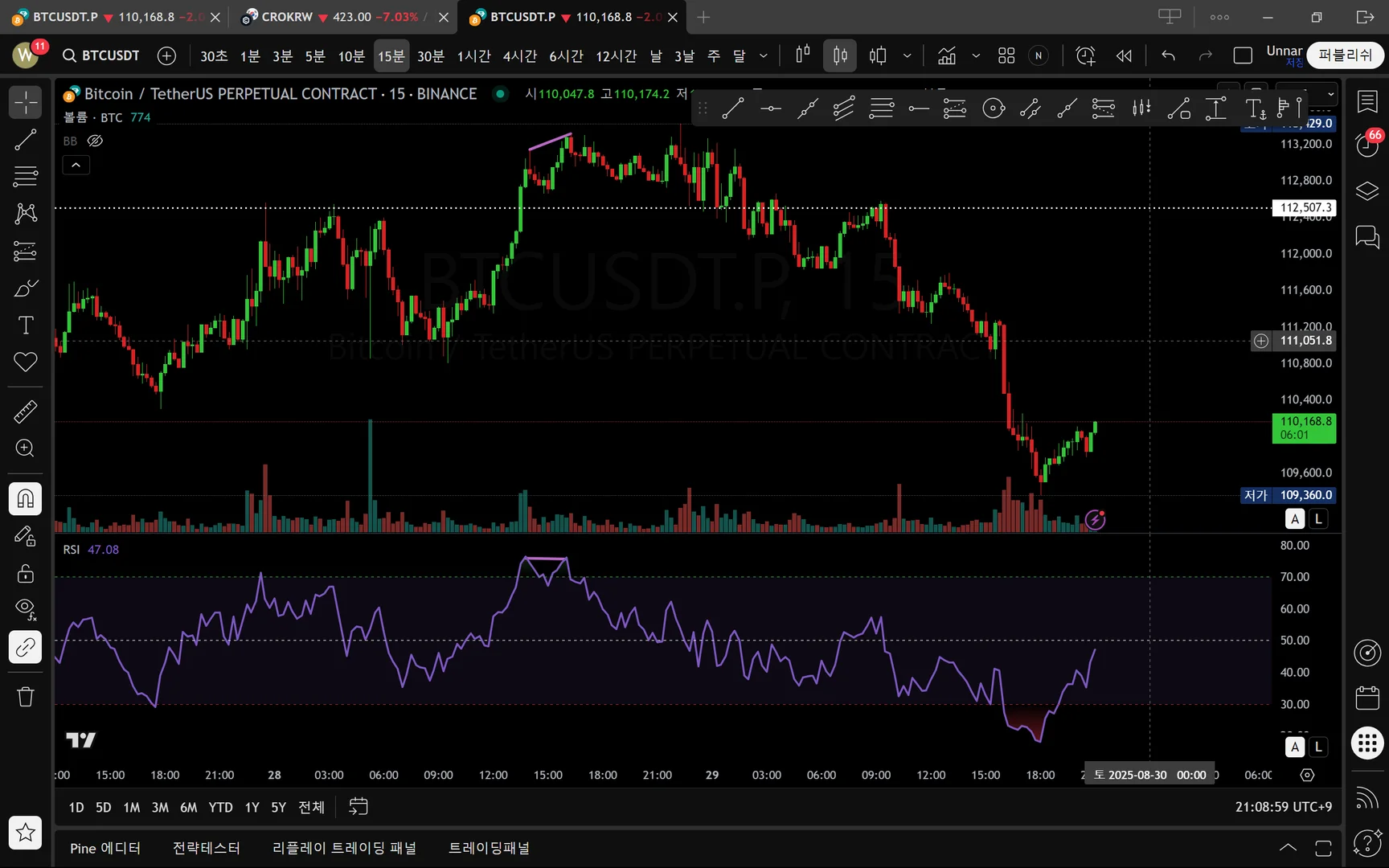Switch chart type to bars

pyautogui.click(x=803, y=55)
